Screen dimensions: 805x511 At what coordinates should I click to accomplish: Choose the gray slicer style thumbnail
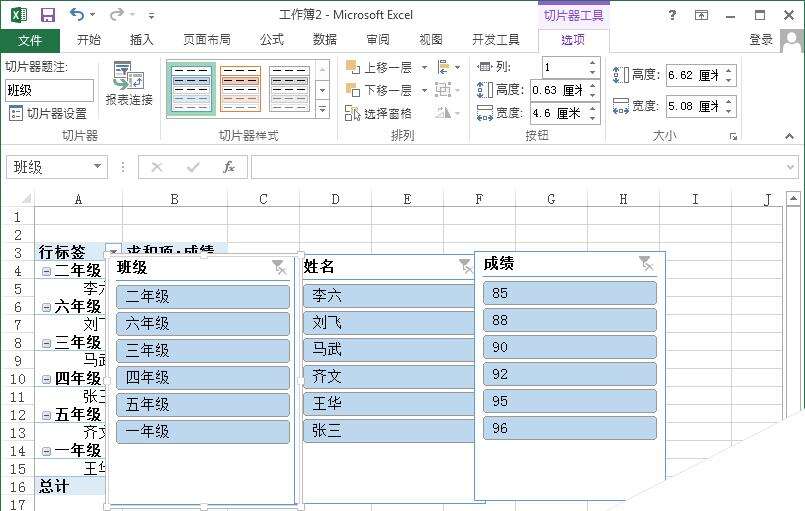(x=290, y=89)
